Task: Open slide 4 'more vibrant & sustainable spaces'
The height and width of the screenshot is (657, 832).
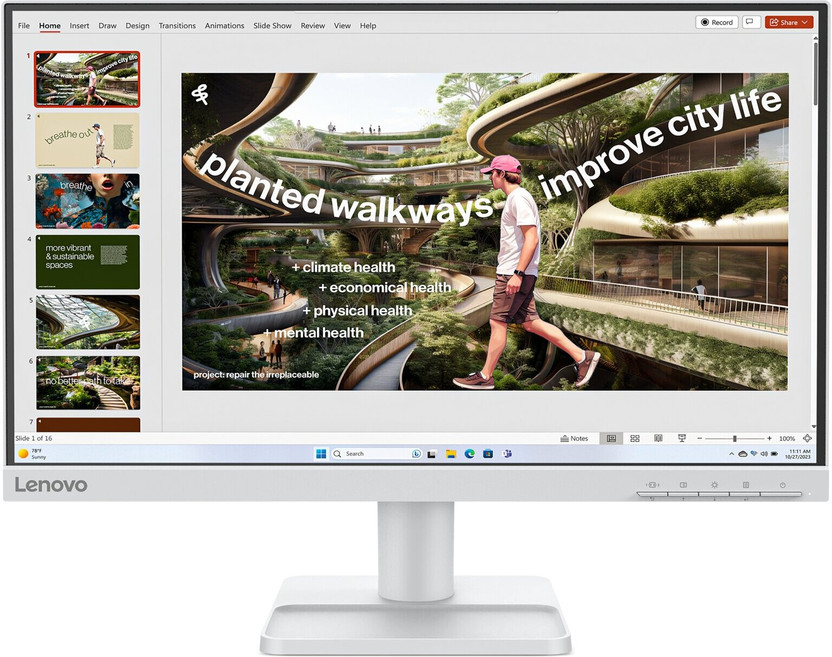Action: pos(88,262)
